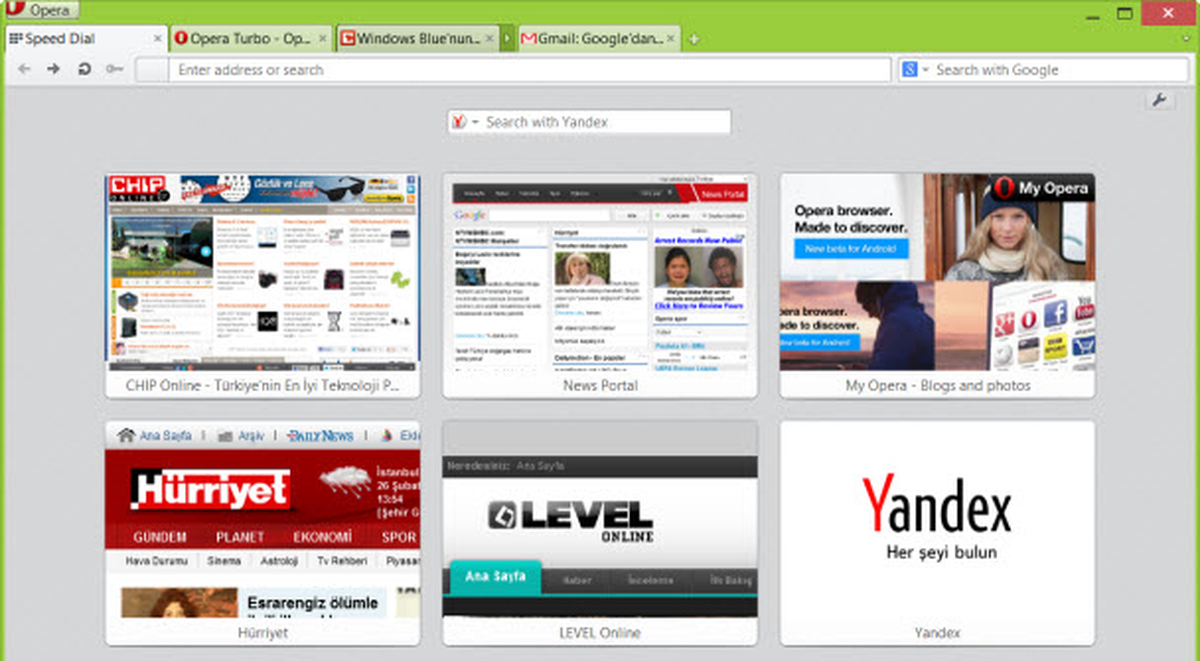Go forward with the forward arrow
1200x661 pixels.
click(x=54, y=69)
